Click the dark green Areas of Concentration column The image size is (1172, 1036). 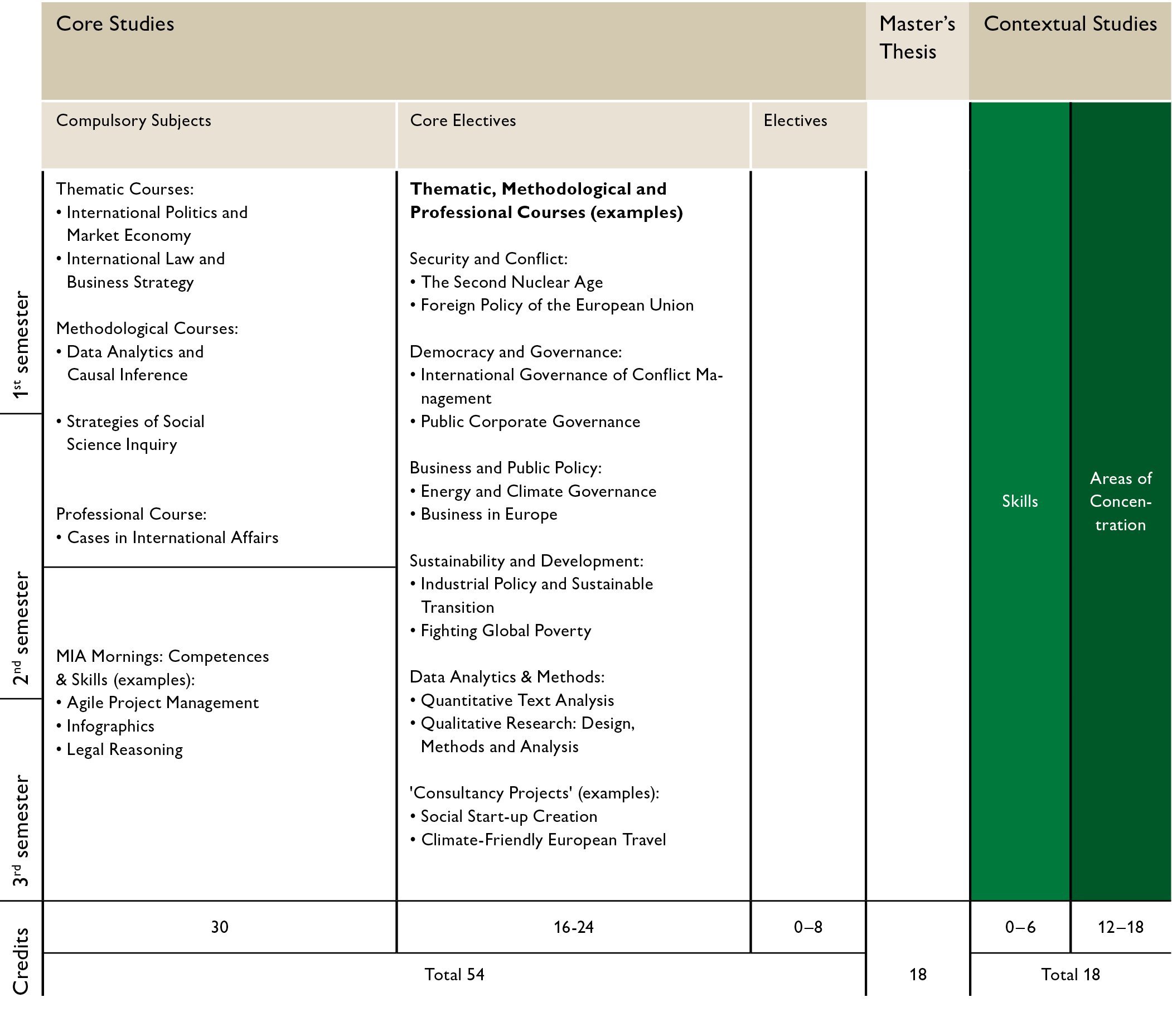coord(1120,501)
